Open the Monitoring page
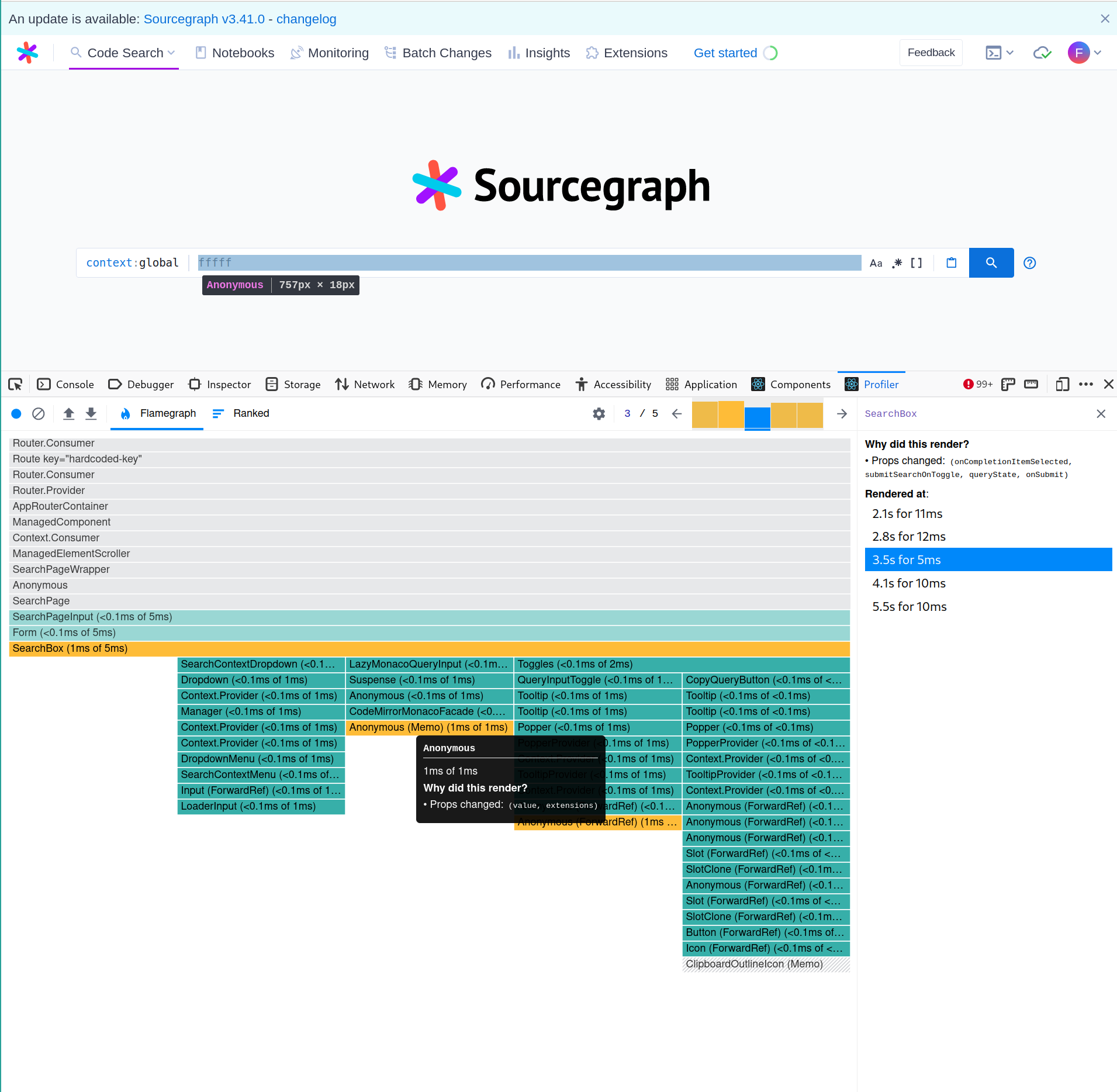 click(330, 53)
